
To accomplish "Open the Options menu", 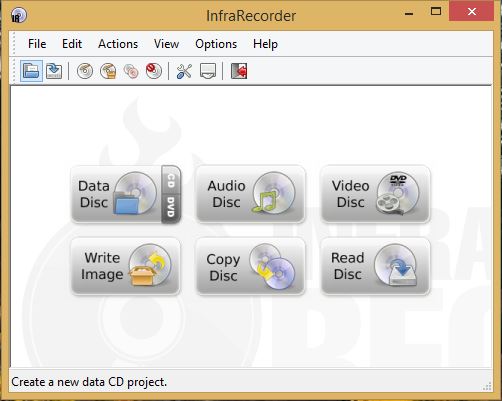I will 216,44.
